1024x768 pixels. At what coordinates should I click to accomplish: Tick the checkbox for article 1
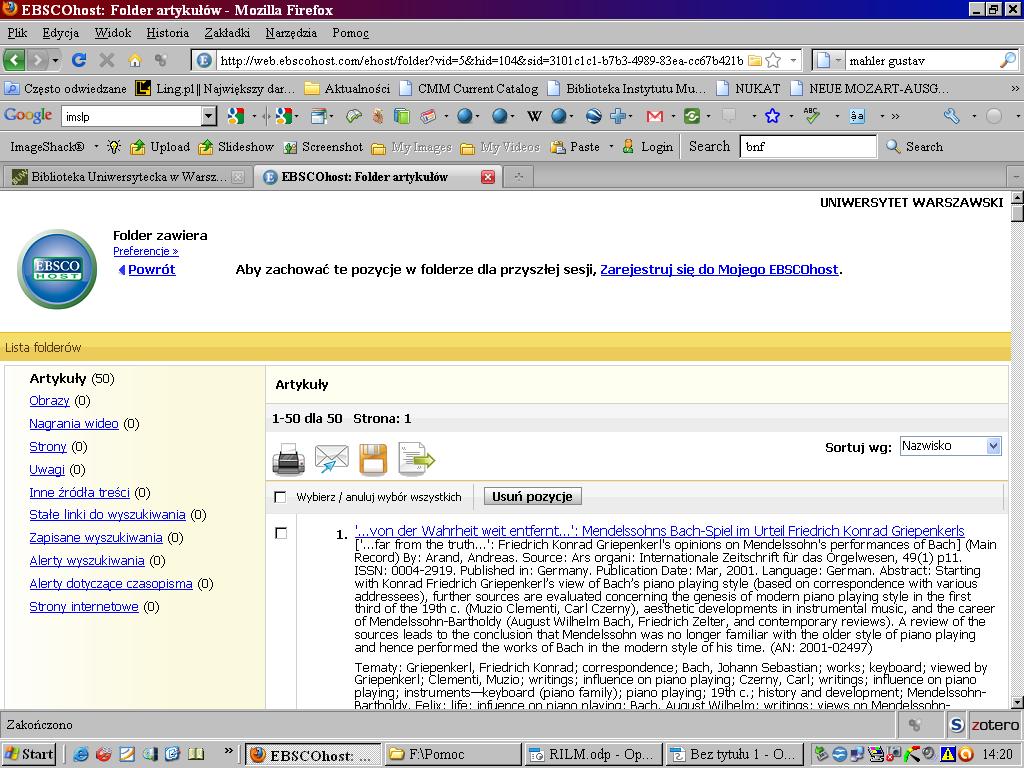[281, 534]
